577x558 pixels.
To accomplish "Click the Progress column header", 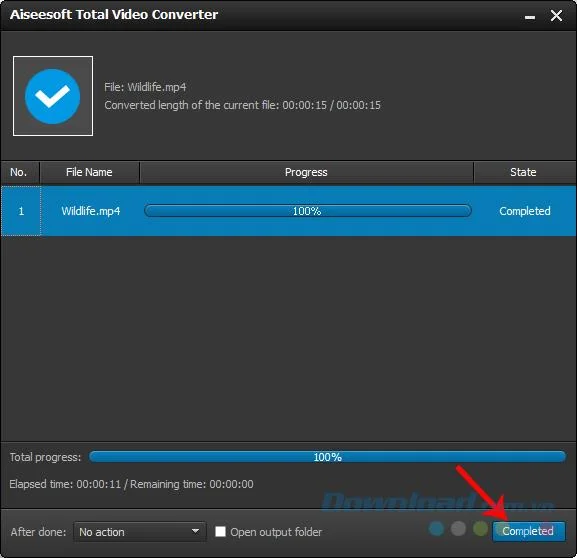I will pos(306,172).
